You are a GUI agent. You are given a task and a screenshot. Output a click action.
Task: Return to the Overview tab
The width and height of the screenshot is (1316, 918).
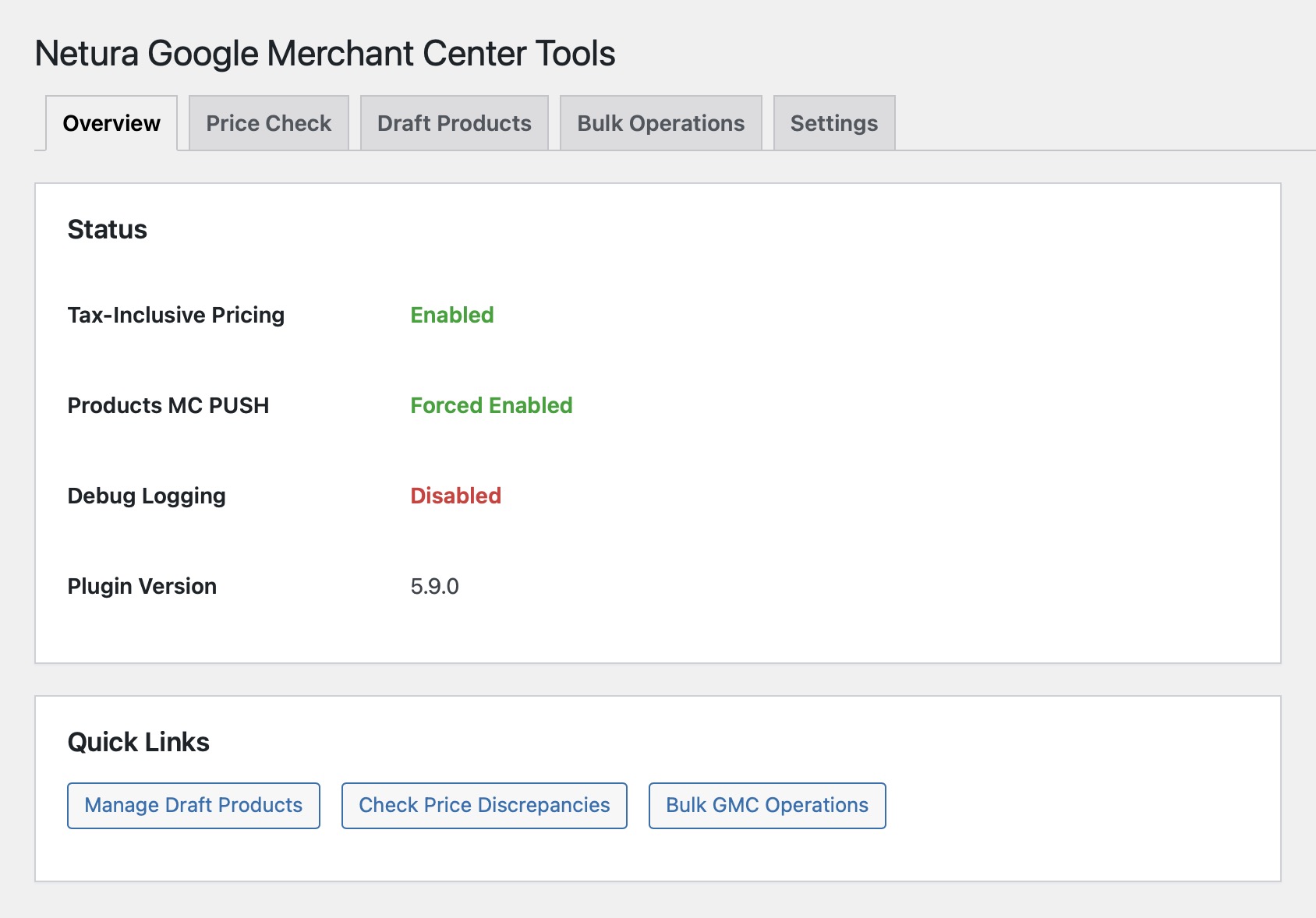pyautogui.click(x=111, y=122)
